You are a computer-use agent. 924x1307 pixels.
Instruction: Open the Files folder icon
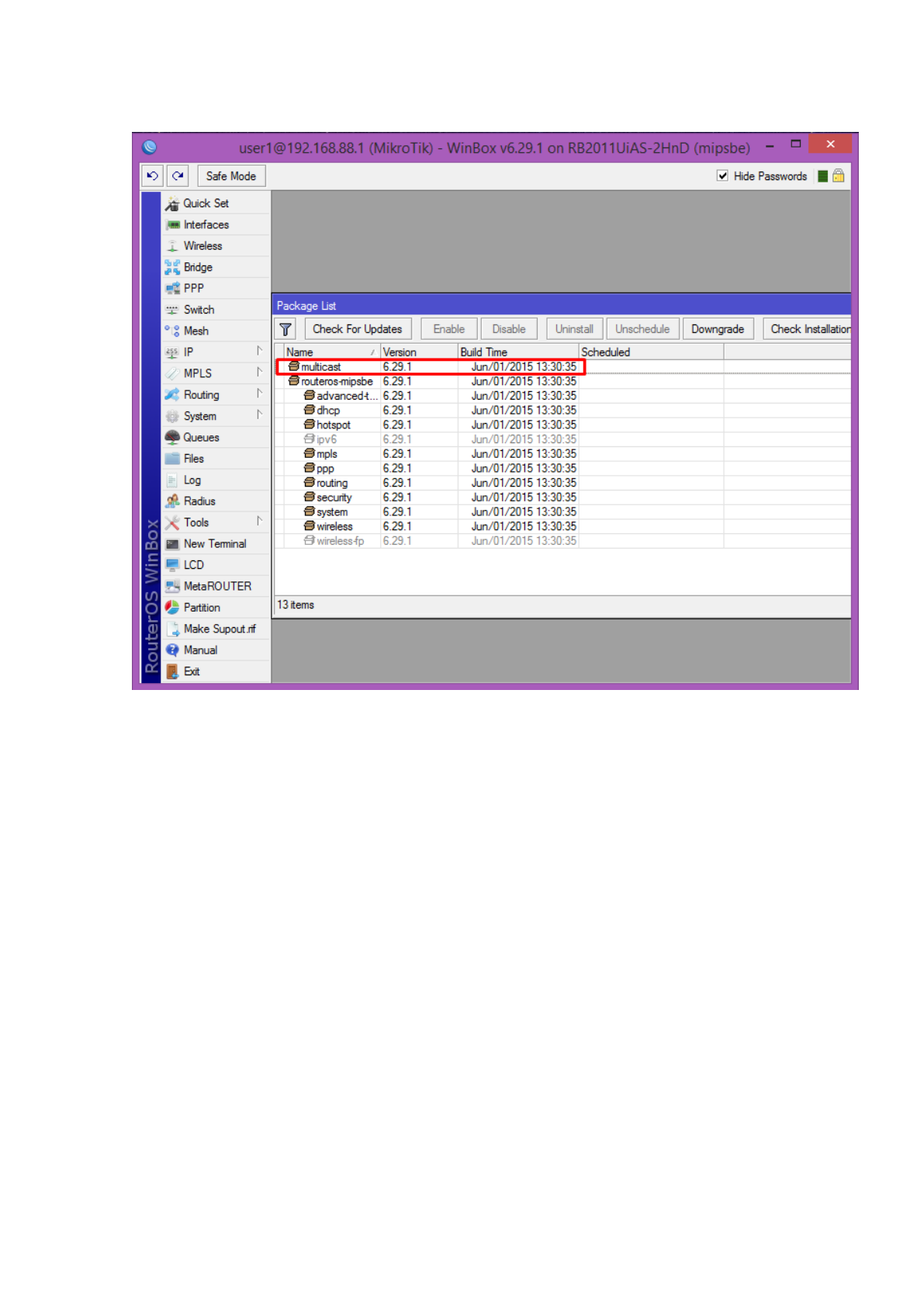[172, 459]
